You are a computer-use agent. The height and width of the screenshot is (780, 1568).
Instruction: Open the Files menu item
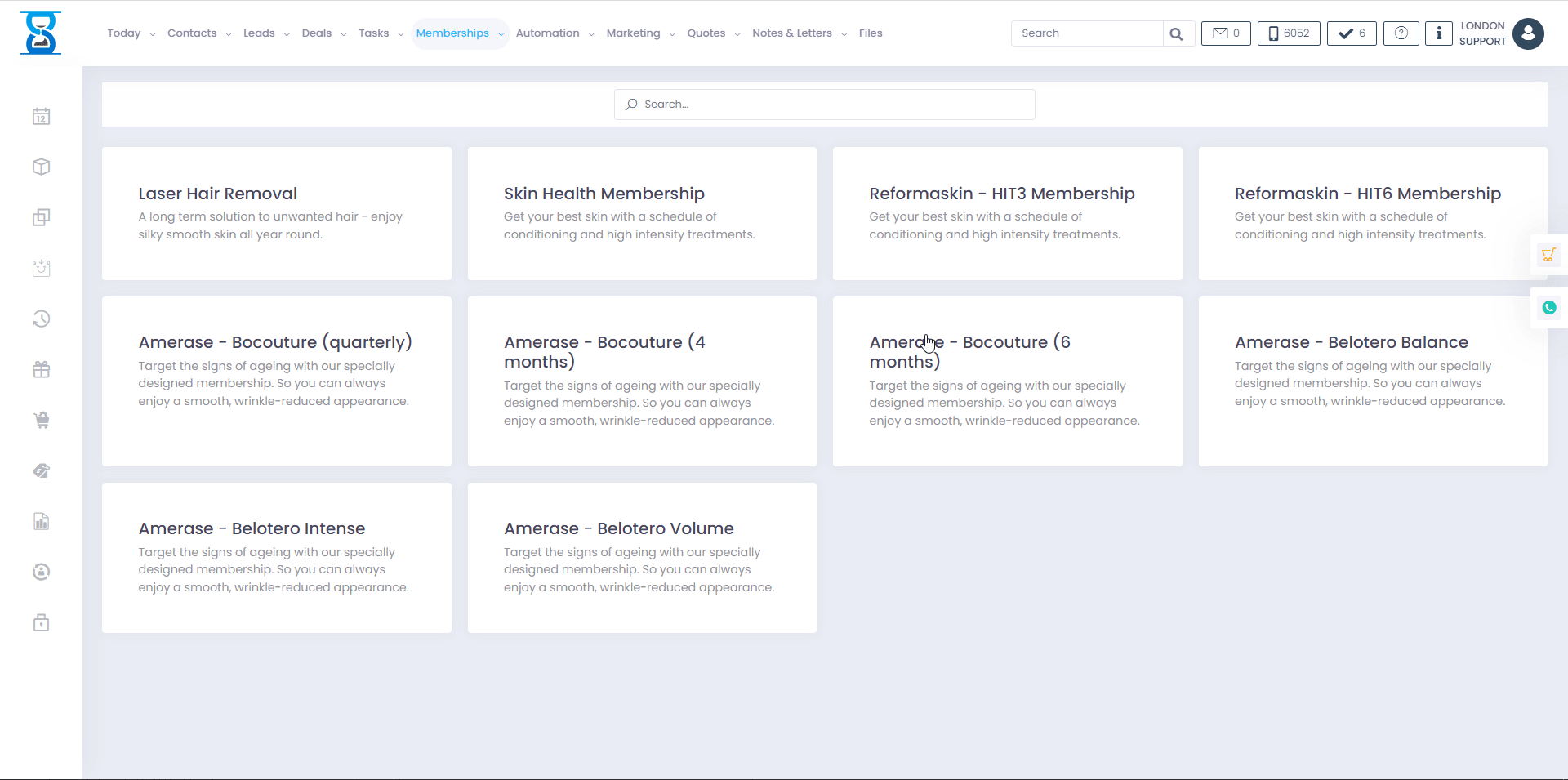tap(870, 33)
